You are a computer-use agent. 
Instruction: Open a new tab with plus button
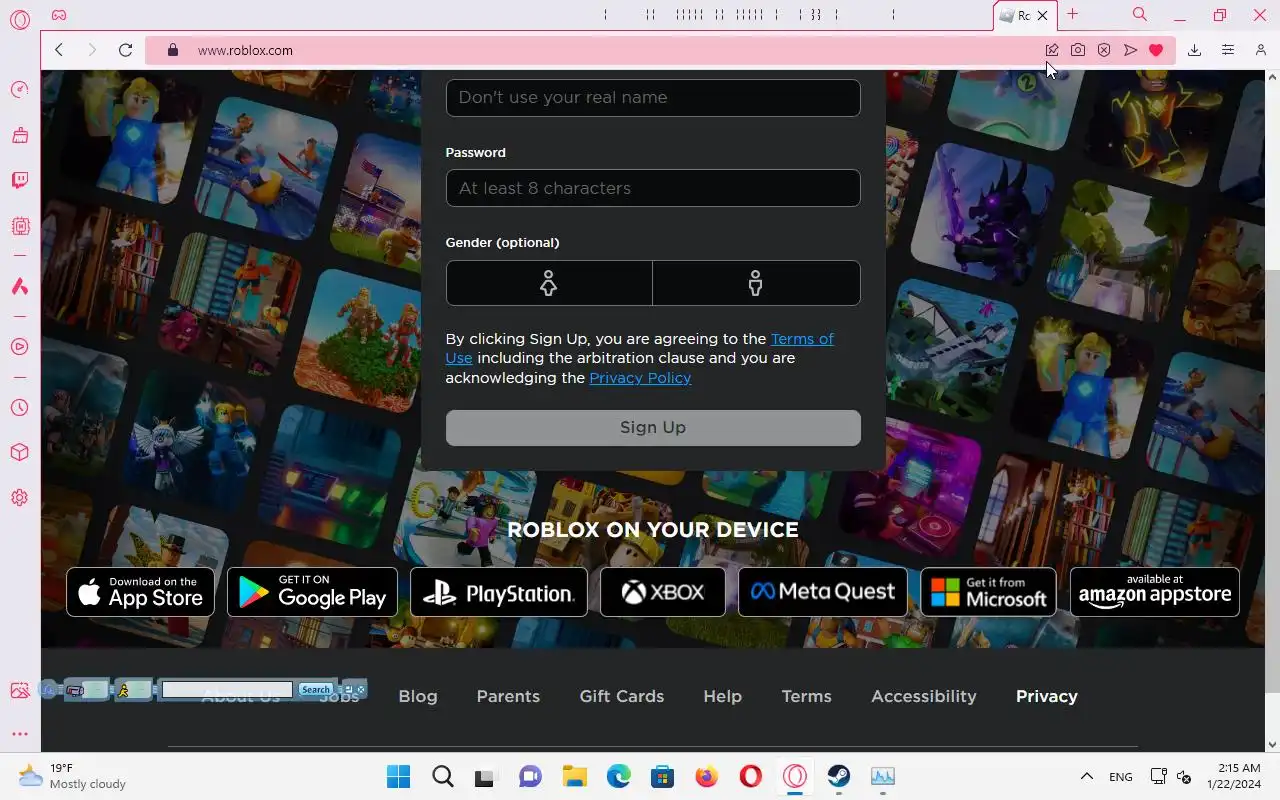pyautogui.click(x=1072, y=14)
